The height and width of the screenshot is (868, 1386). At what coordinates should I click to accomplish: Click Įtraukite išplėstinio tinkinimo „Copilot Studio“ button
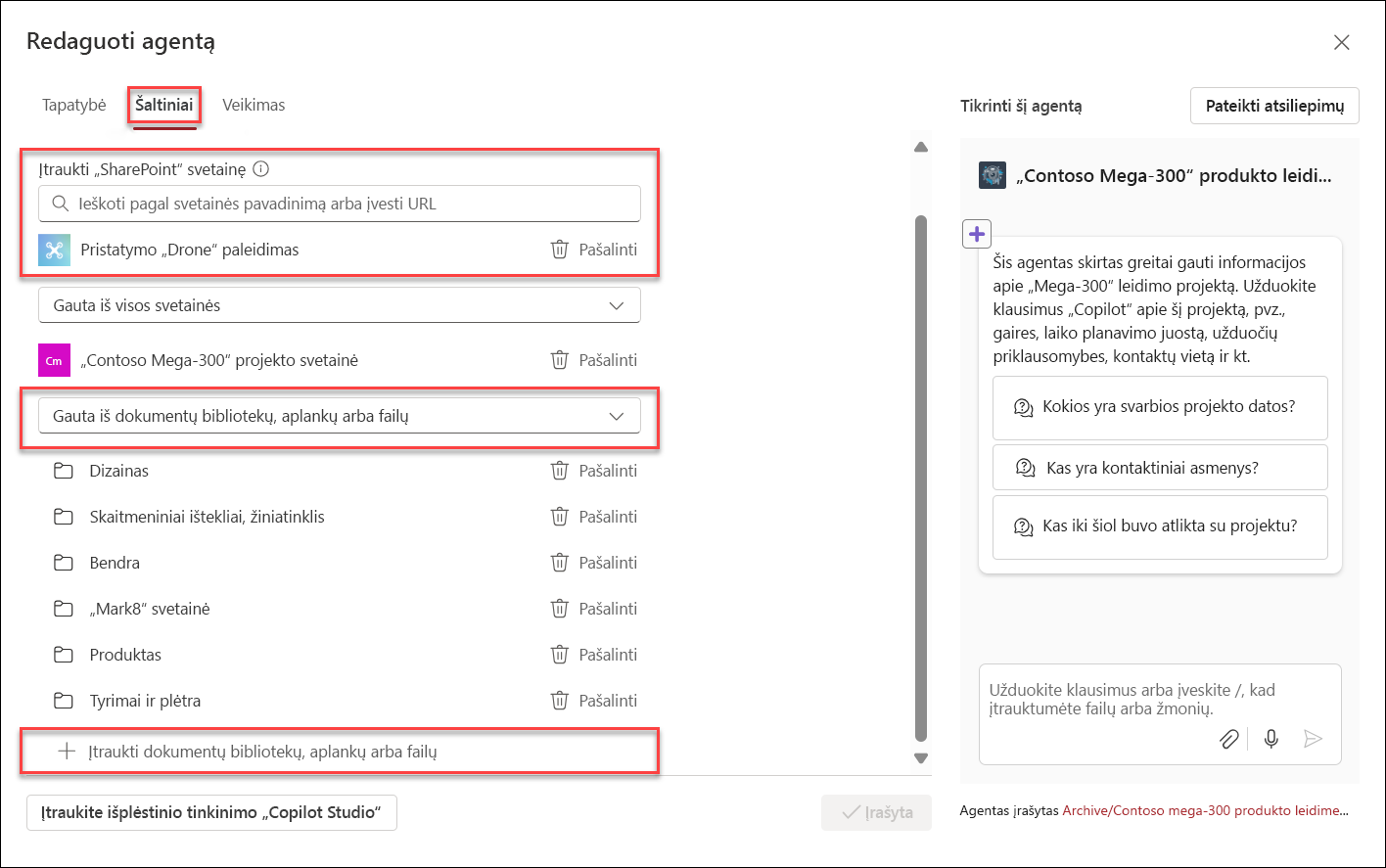click(x=211, y=812)
